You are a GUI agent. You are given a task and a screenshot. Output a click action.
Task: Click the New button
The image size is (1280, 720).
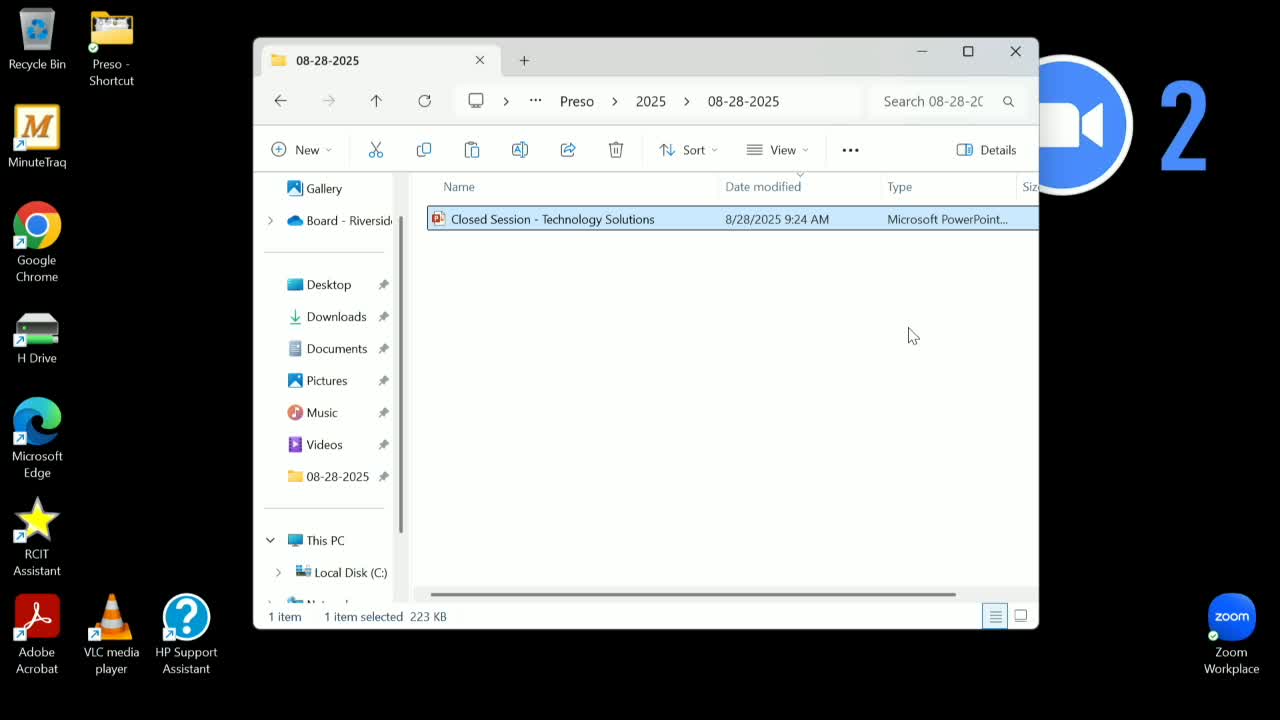click(x=301, y=150)
